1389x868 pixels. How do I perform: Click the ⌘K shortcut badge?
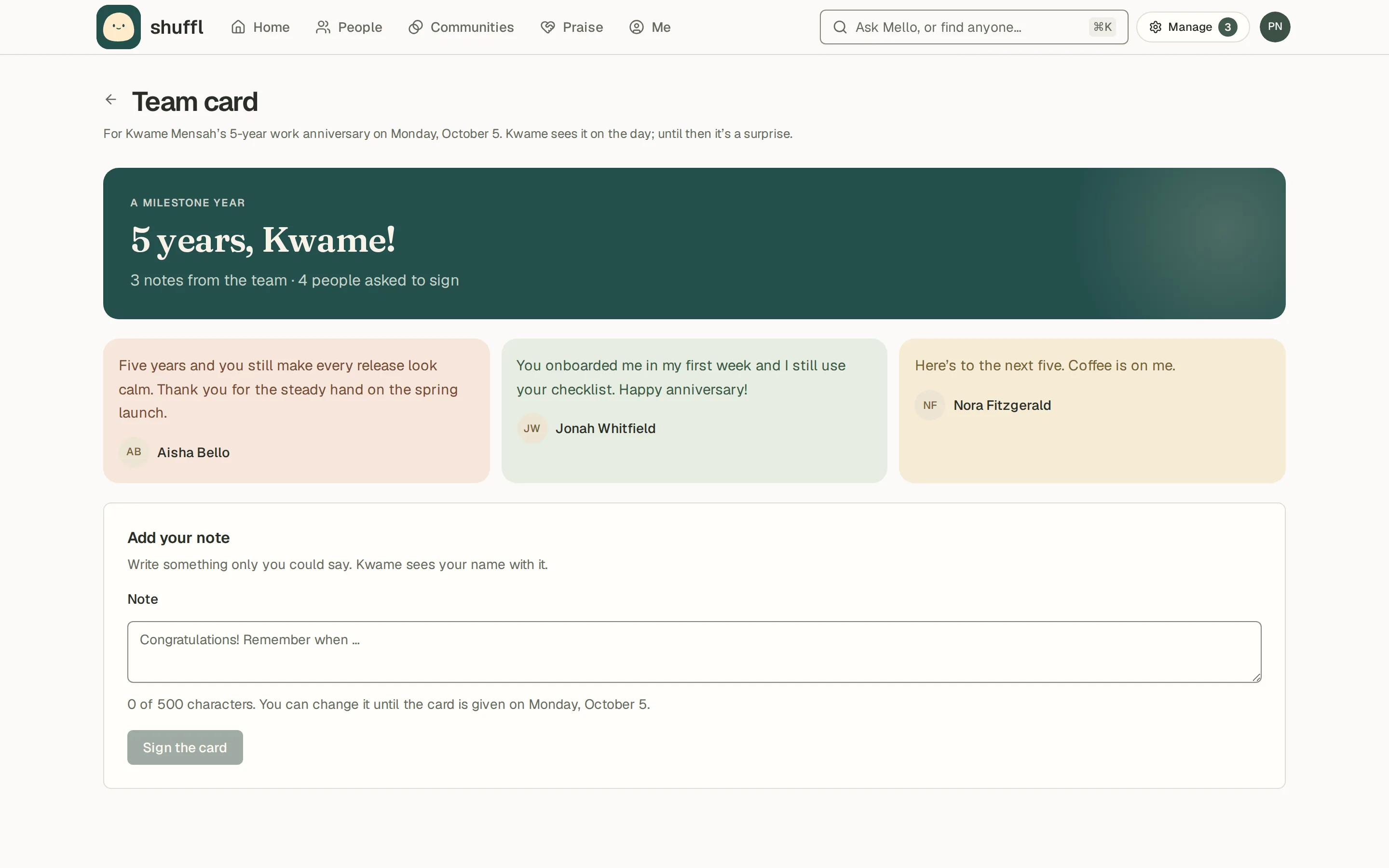1102,27
